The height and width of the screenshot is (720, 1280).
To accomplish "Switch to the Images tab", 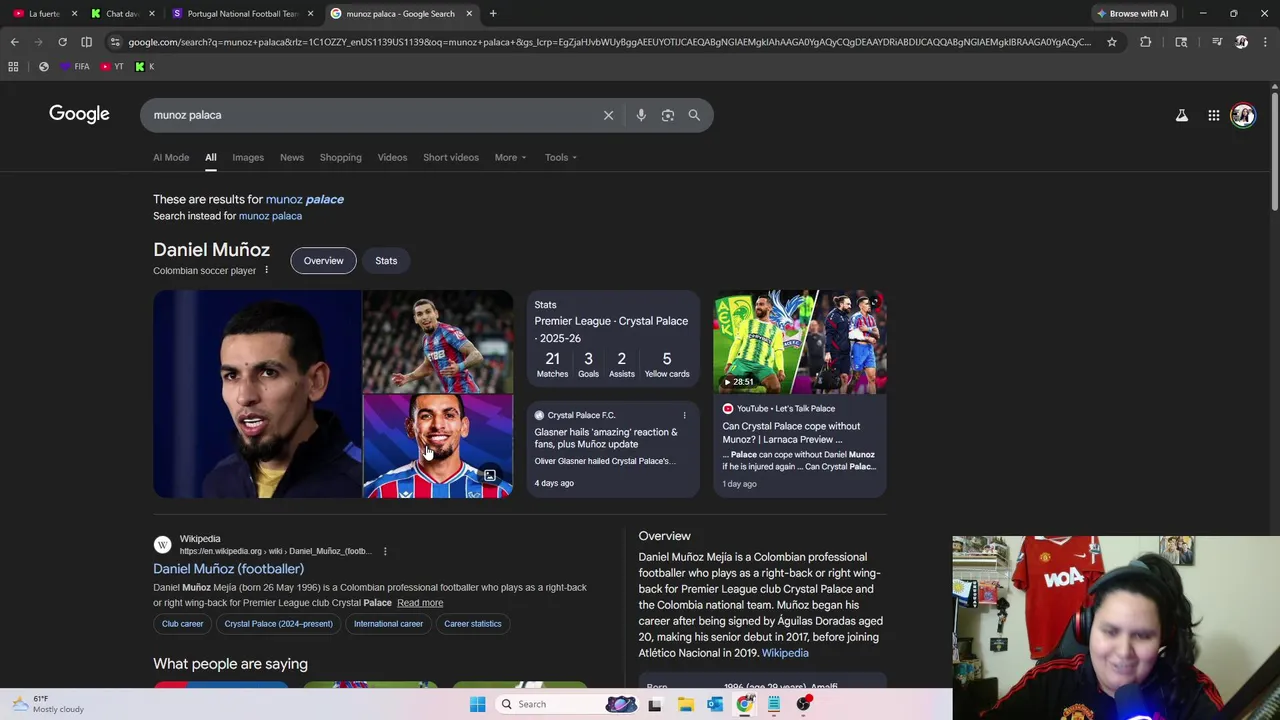I will pyautogui.click(x=248, y=157).
